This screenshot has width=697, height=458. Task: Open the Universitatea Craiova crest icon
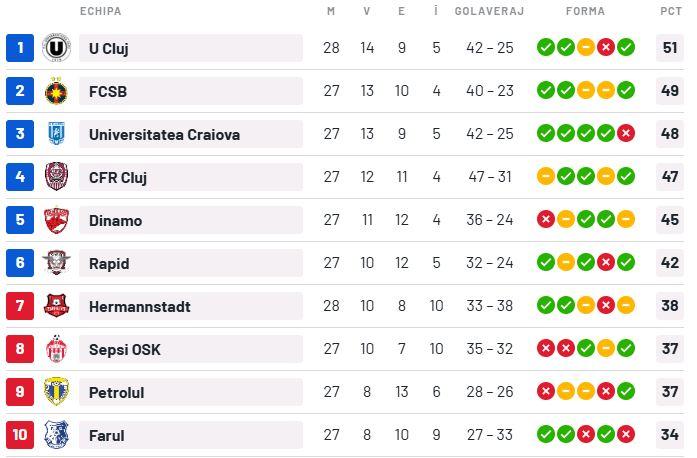(x=57, y=134)
